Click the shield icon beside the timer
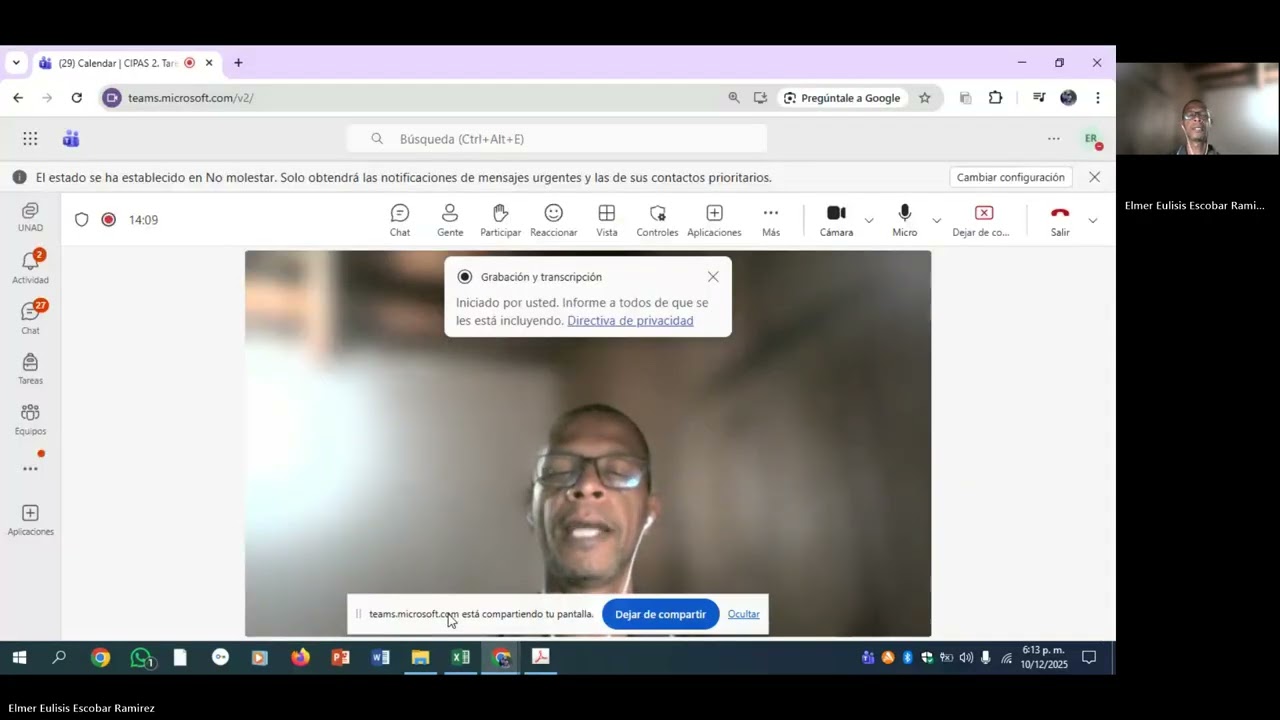This screenshot has height=720, width=1280. (82, 220)
